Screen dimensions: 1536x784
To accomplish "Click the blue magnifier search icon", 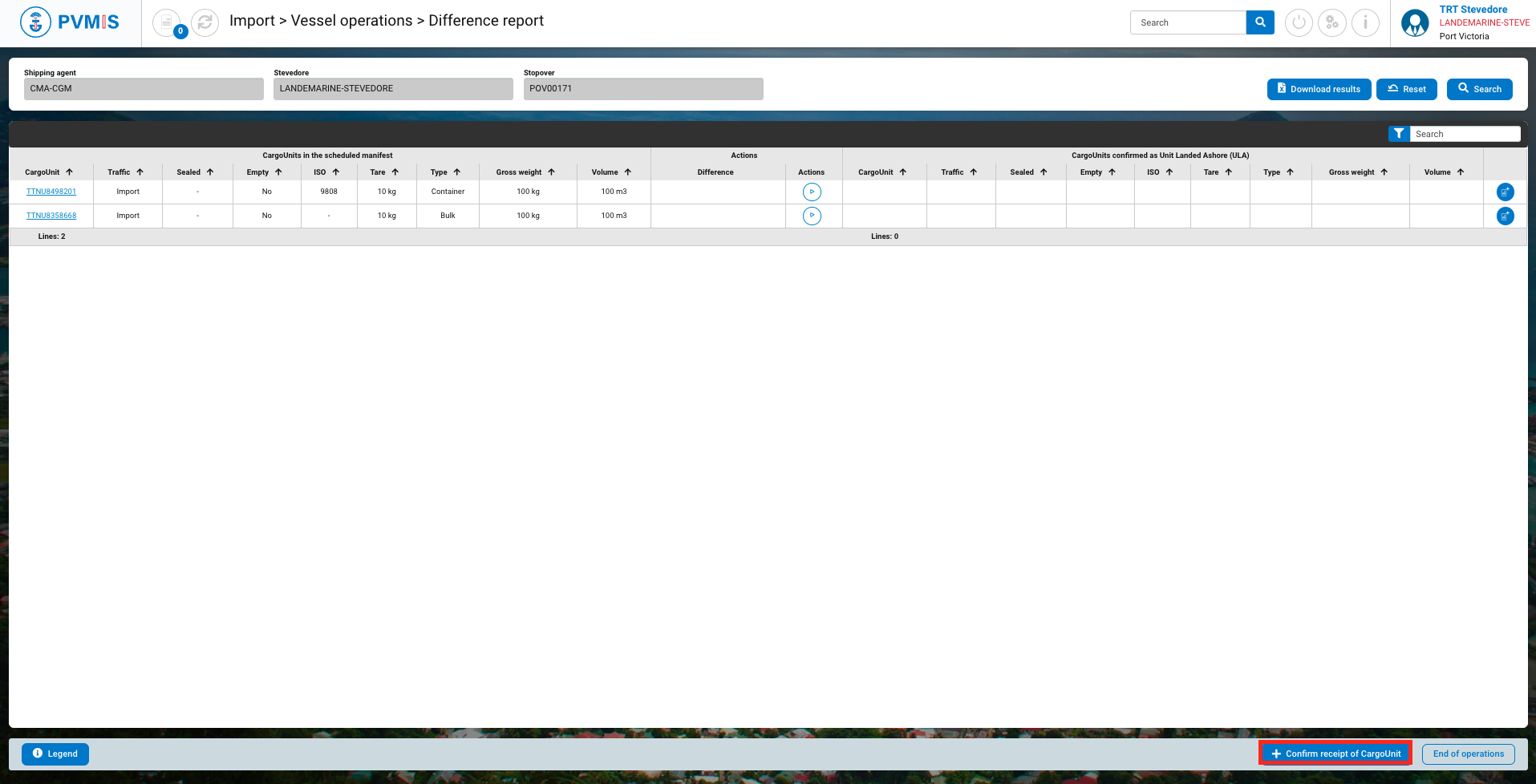I will point(1259,22).
